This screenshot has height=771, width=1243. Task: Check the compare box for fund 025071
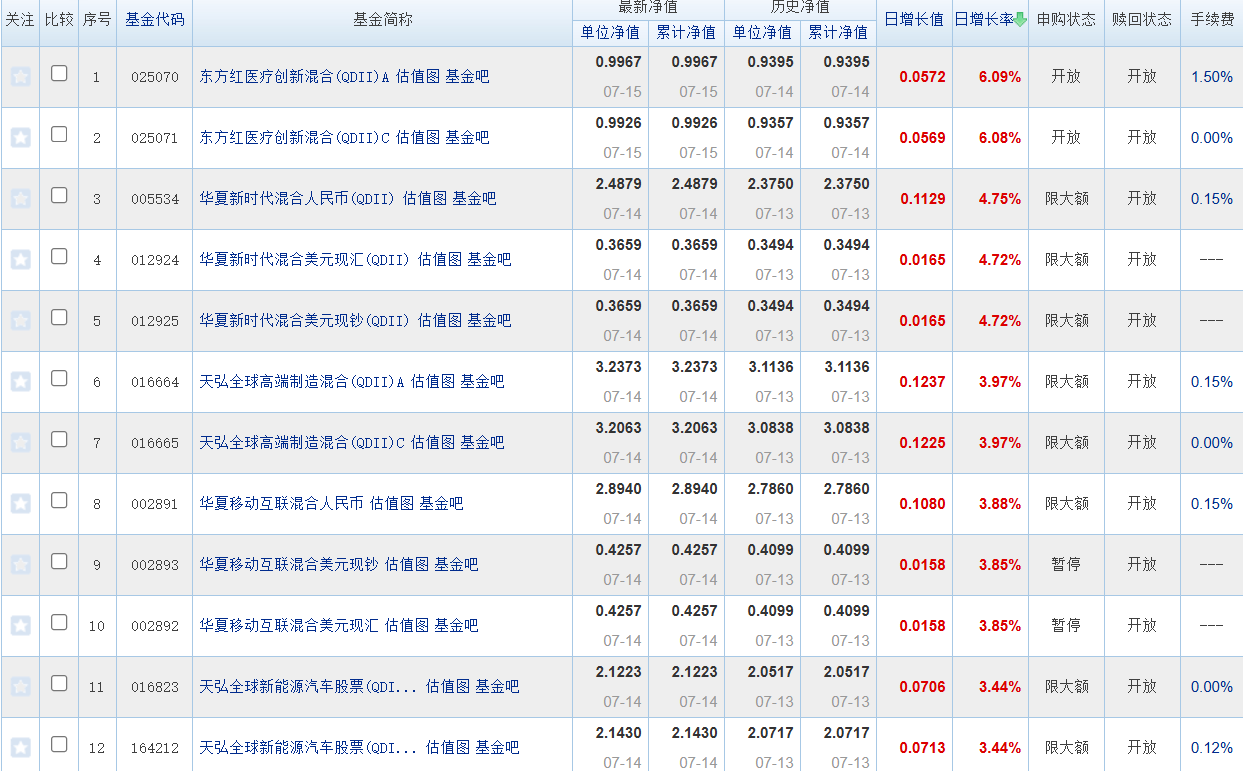click(59, 134)
